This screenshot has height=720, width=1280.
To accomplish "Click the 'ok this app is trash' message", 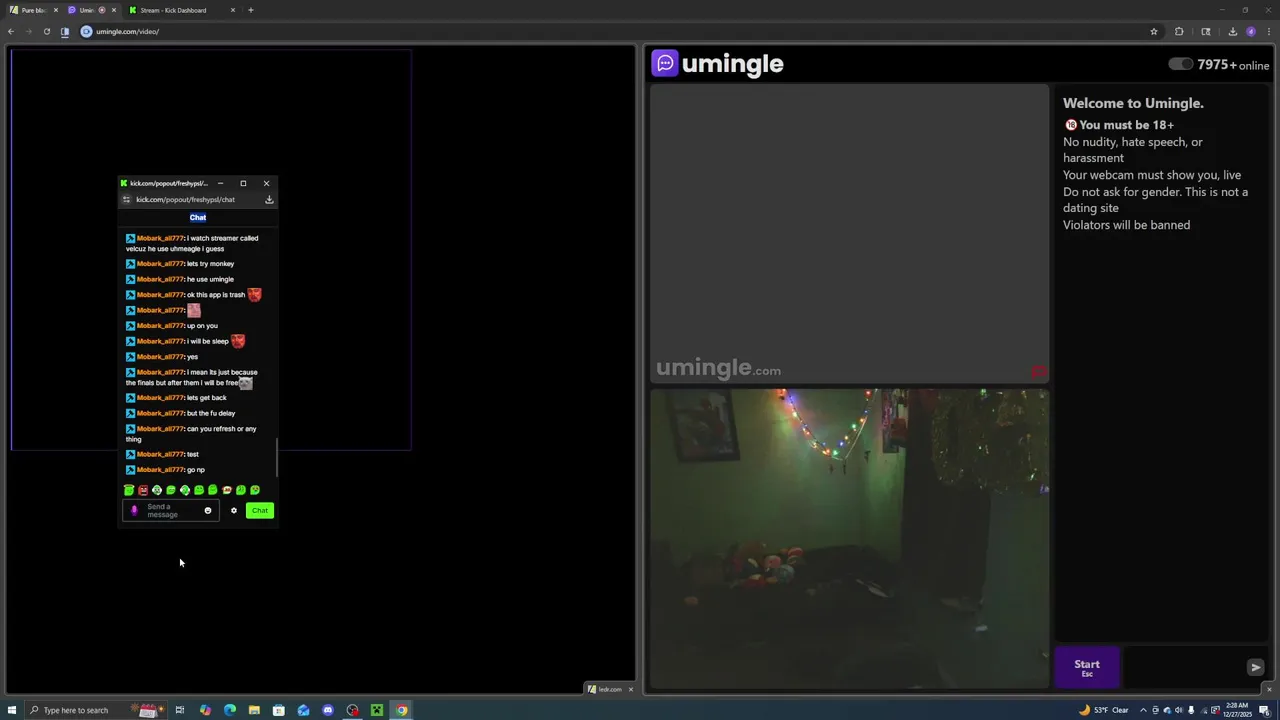I will tap(194, 295).
